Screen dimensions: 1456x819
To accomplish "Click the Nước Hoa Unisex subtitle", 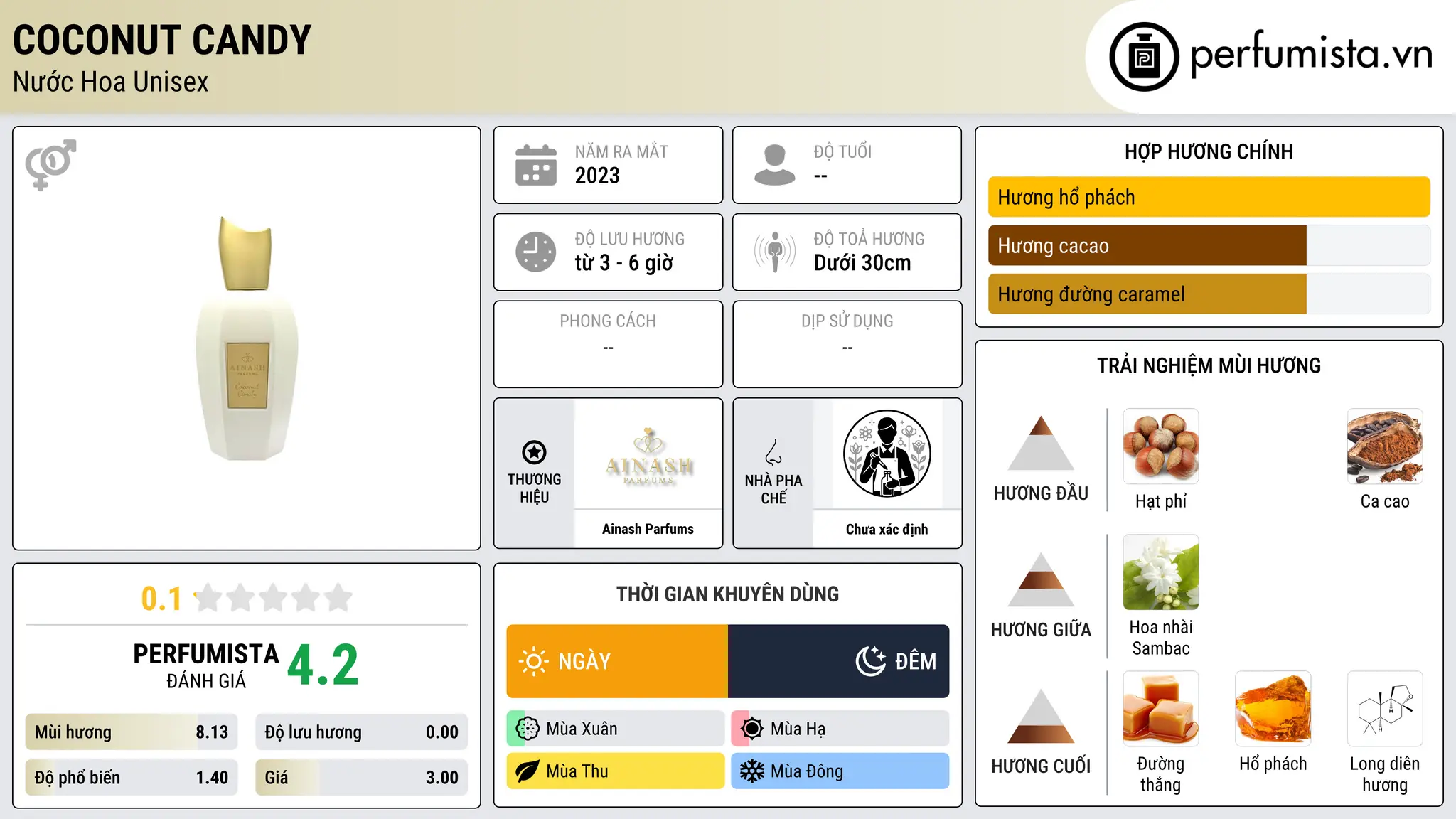I will point(111,82).
